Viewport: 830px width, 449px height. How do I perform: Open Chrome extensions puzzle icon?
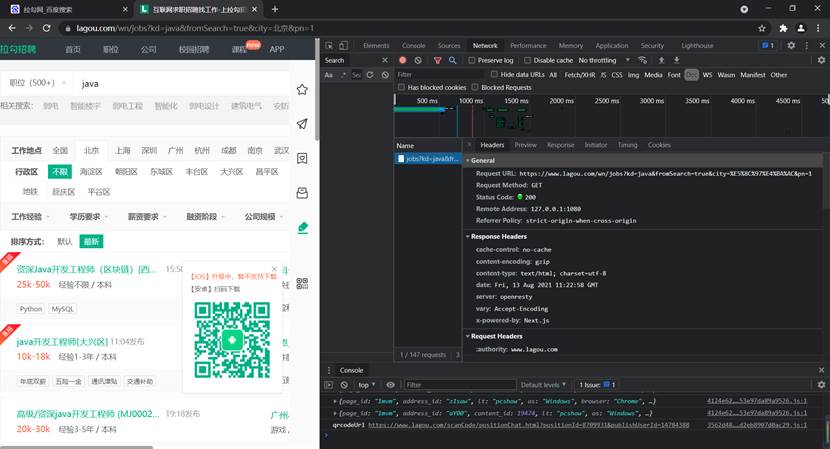pyautogui.click(x=783, y=28)
